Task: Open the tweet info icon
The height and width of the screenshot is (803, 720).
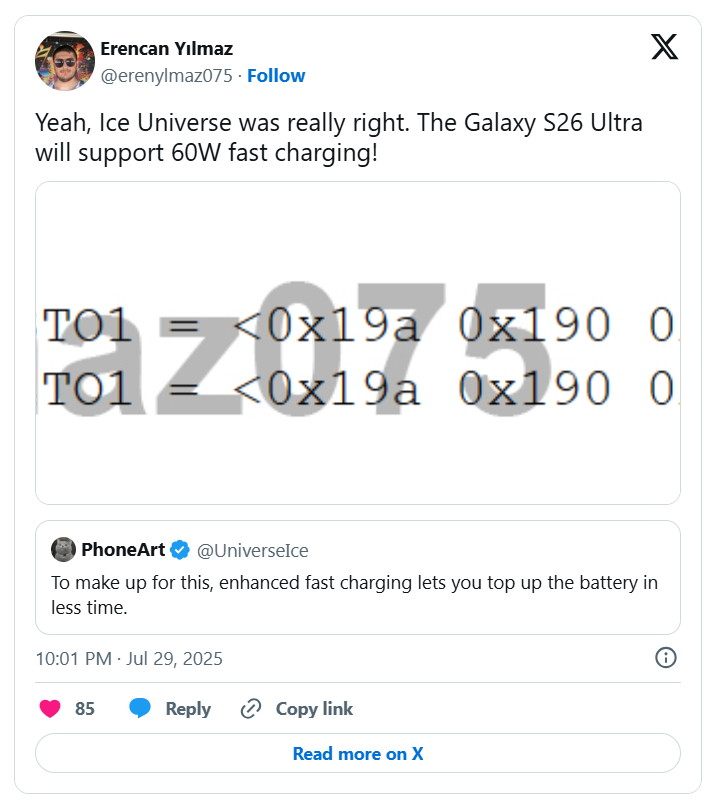Action: [x=665, y=657]
